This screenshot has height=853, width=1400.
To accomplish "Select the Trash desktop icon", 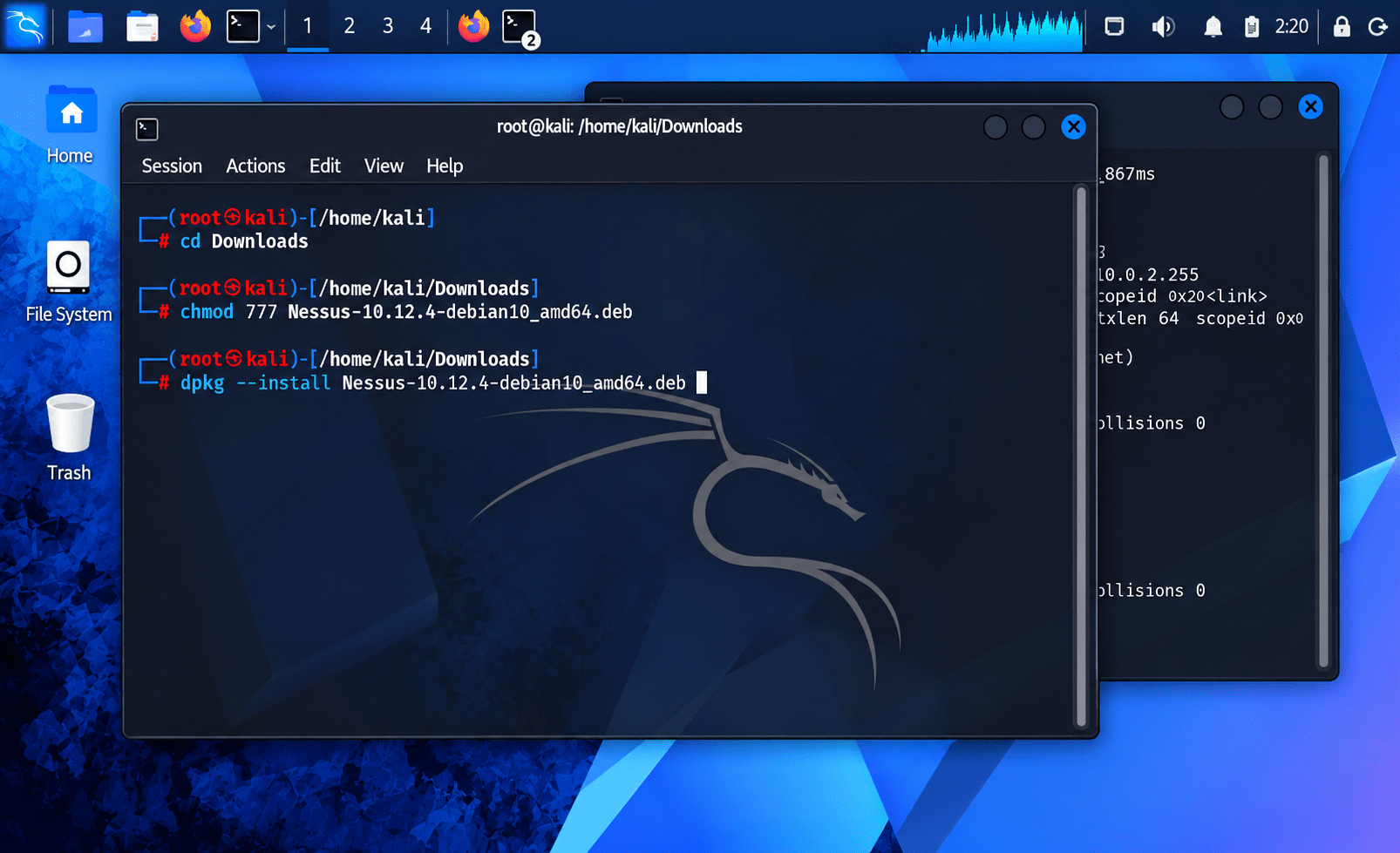I will 69,437.
